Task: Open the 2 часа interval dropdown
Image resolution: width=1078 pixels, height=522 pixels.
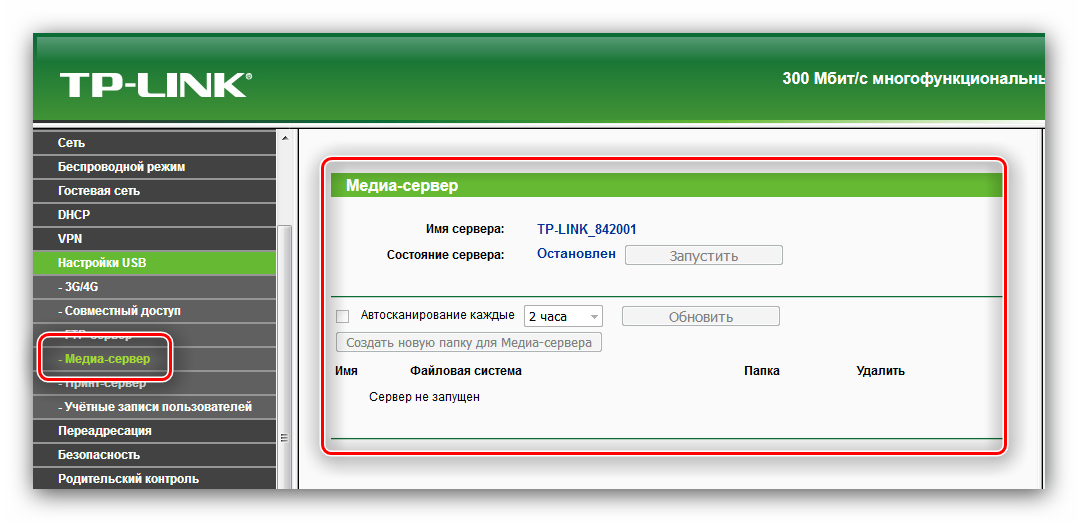Action: click(563, 316)
